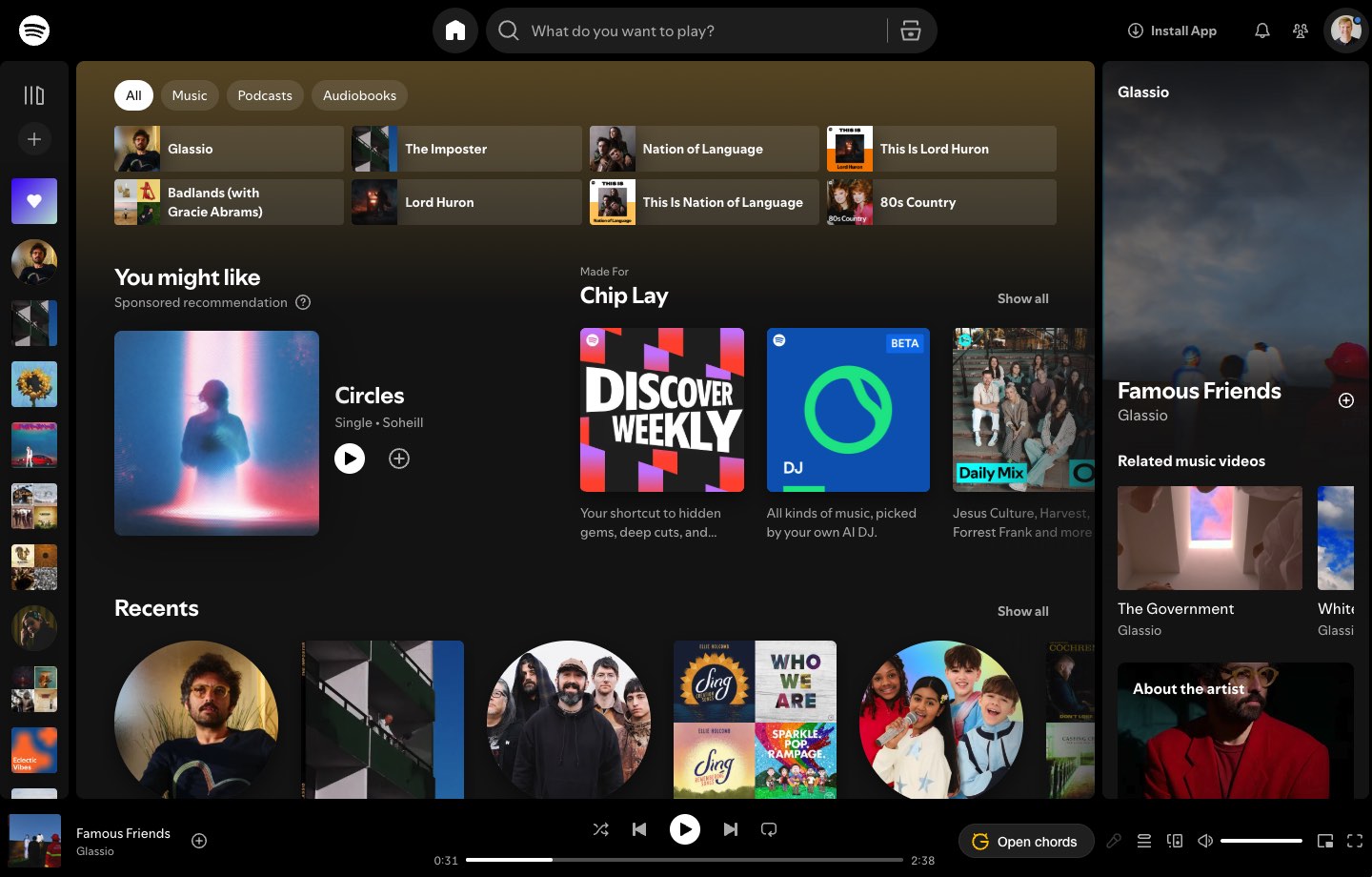This screenshot has width=1372, height=877.
Task: Open Glassio artist link in the now playing bar
Action: point(95,851)
